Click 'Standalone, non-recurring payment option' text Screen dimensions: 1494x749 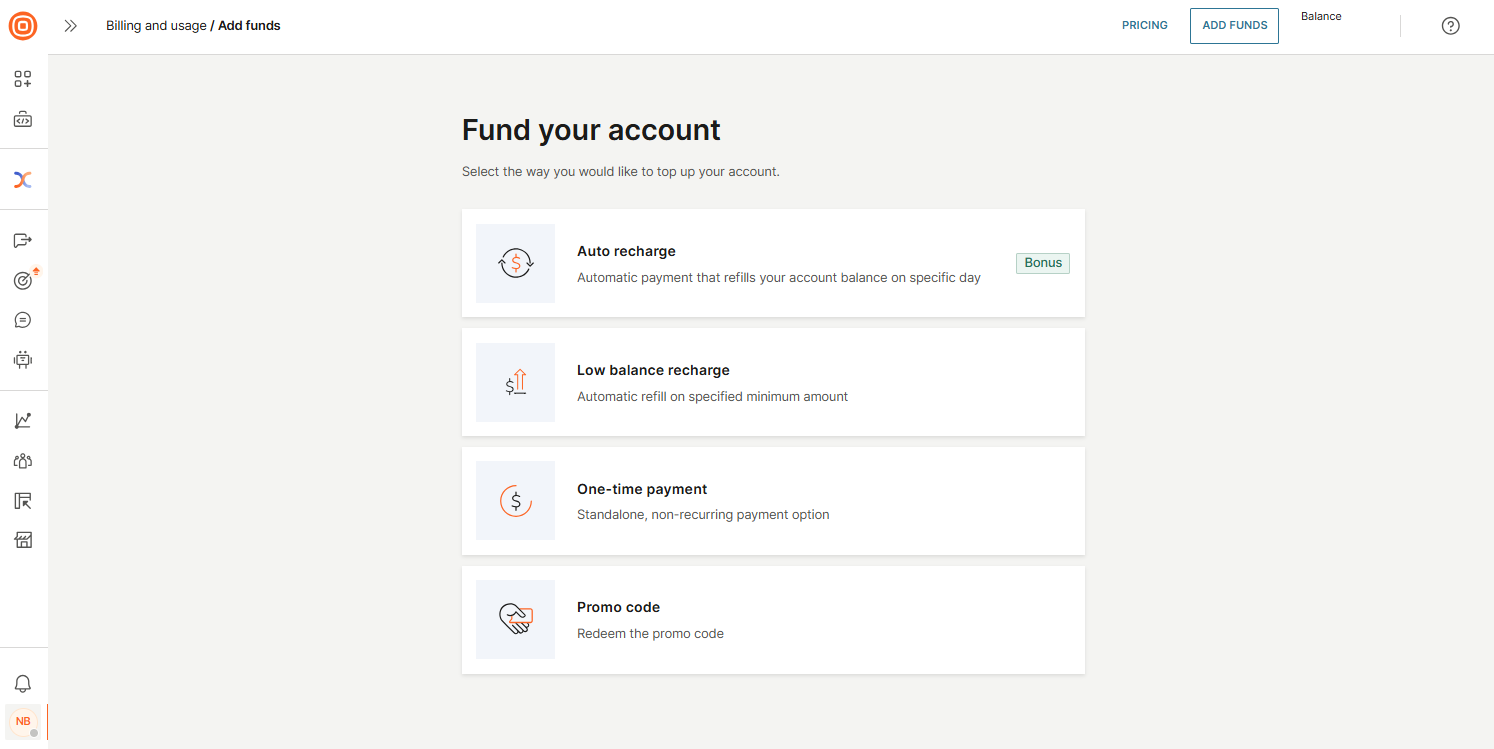[703, 515]
